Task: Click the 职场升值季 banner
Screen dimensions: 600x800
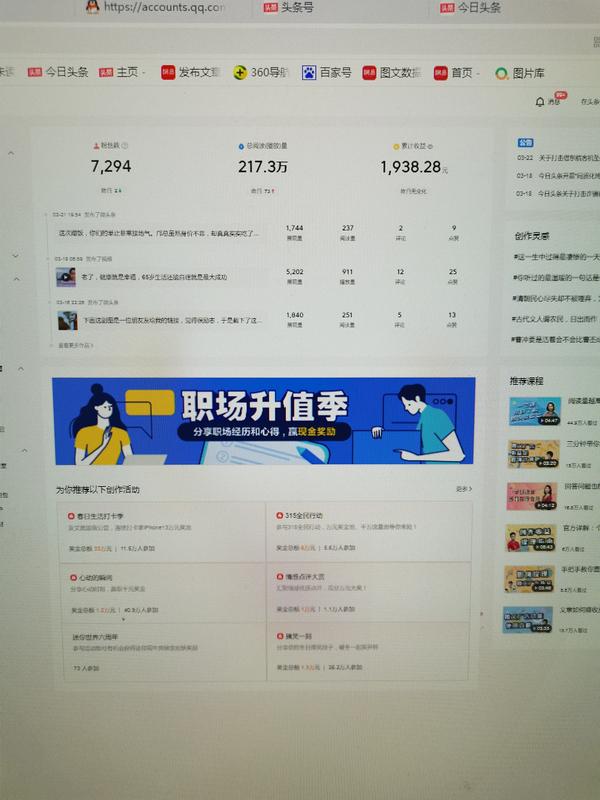Action: click(x=263, y=421)
